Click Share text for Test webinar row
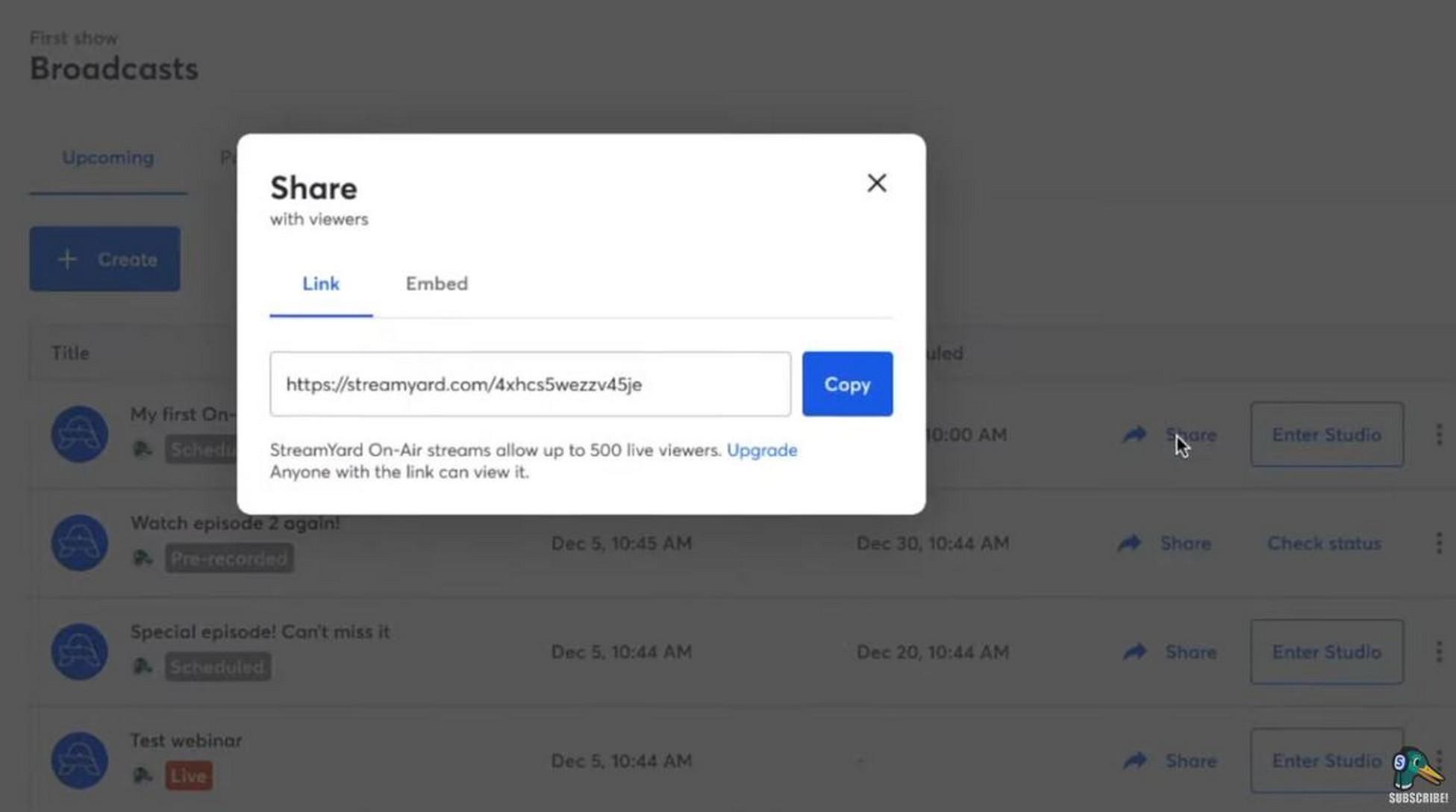This screenshot has width=1456, height=812. point(1190,761)
